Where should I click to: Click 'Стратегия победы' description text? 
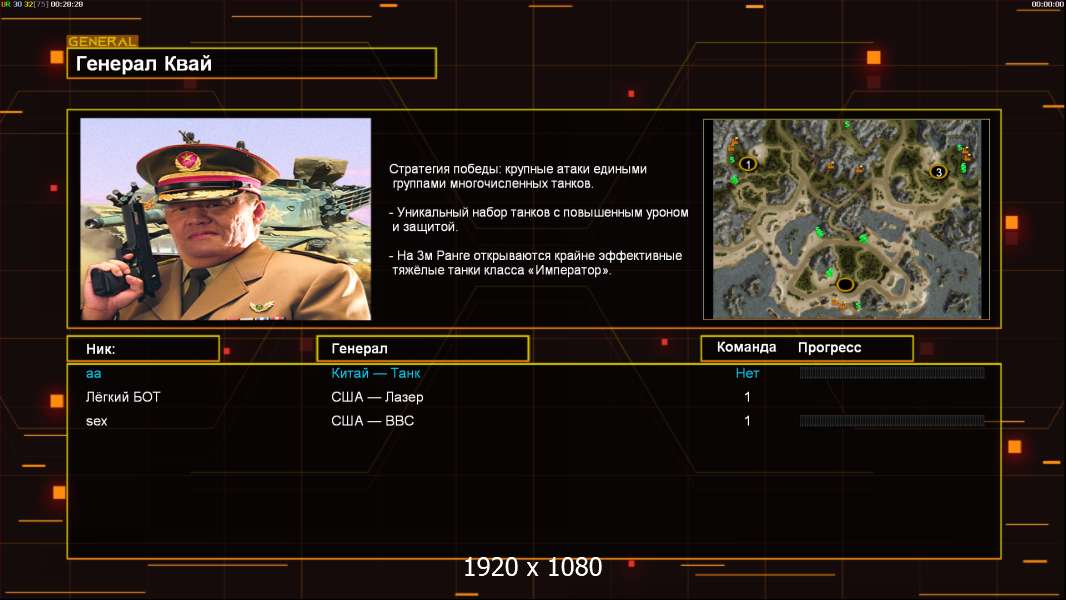[x=518, y=176]
